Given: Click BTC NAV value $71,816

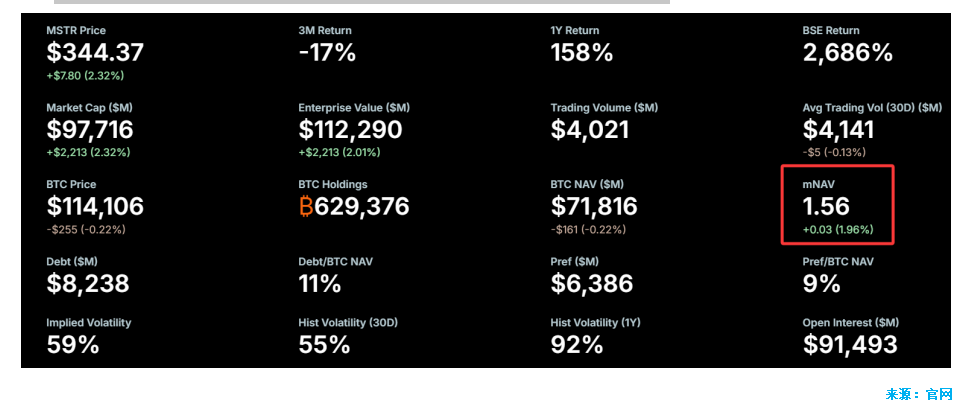Looking at the screenshot, I should coord(594,207).
